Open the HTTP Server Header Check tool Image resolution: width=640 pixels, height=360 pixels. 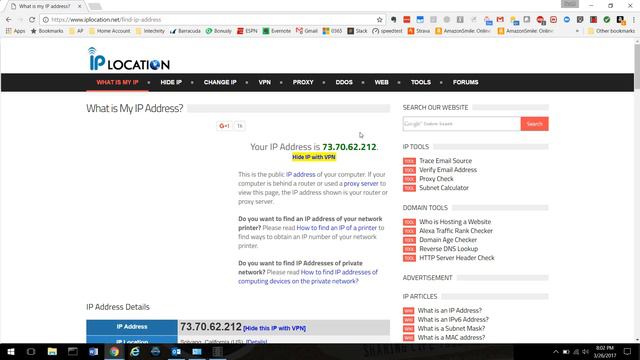tap(457, 258)
